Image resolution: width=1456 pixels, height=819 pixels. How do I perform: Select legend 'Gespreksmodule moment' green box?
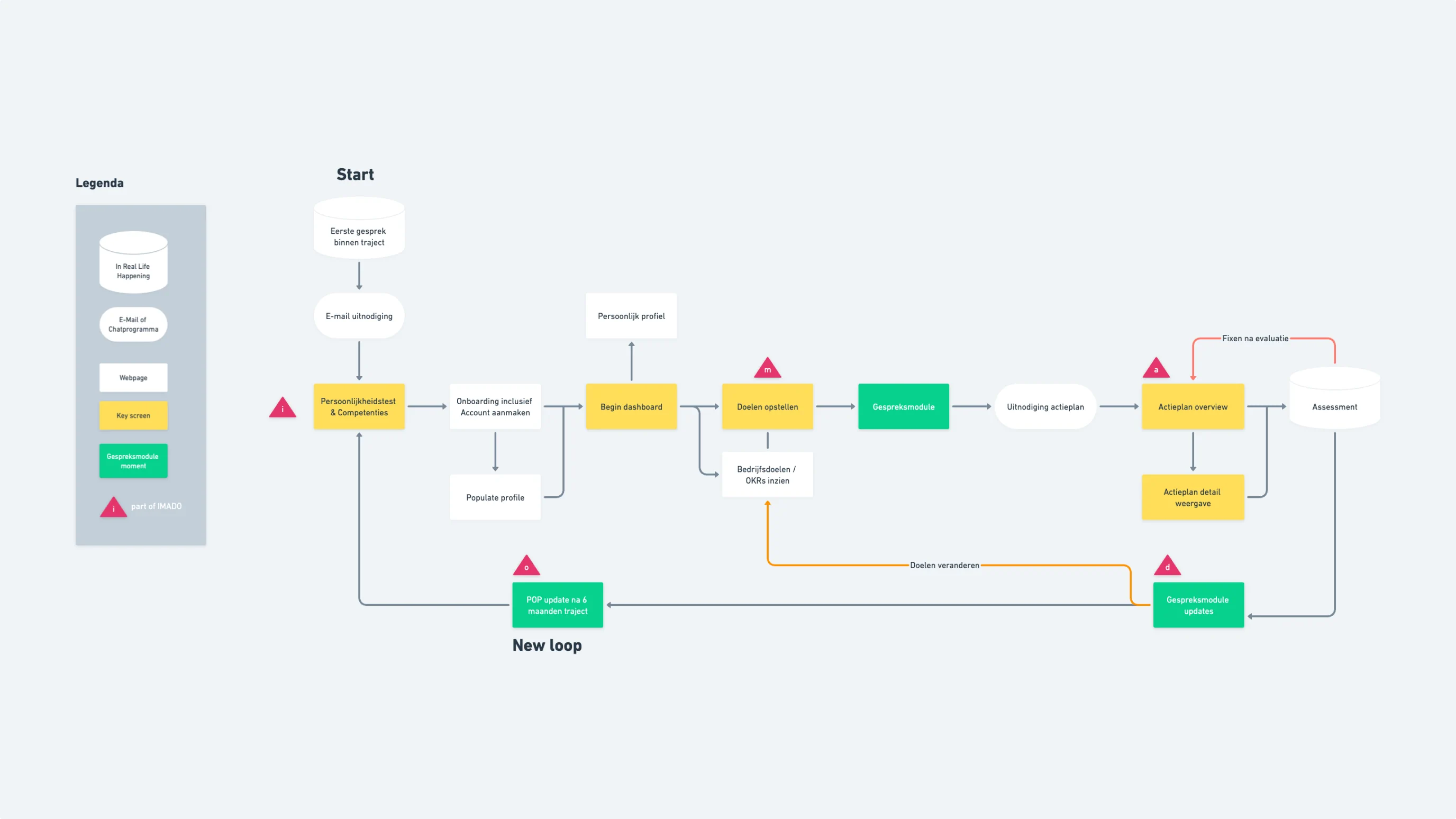(x=133, y=461)
